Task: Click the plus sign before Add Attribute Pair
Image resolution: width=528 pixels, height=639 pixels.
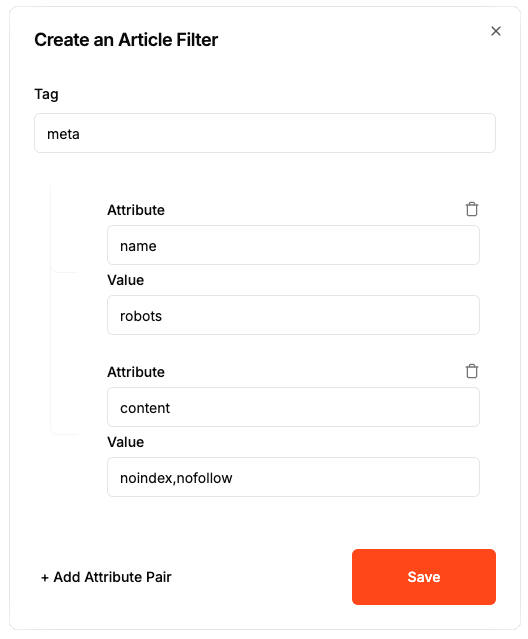Action: (x=45, y=577)
